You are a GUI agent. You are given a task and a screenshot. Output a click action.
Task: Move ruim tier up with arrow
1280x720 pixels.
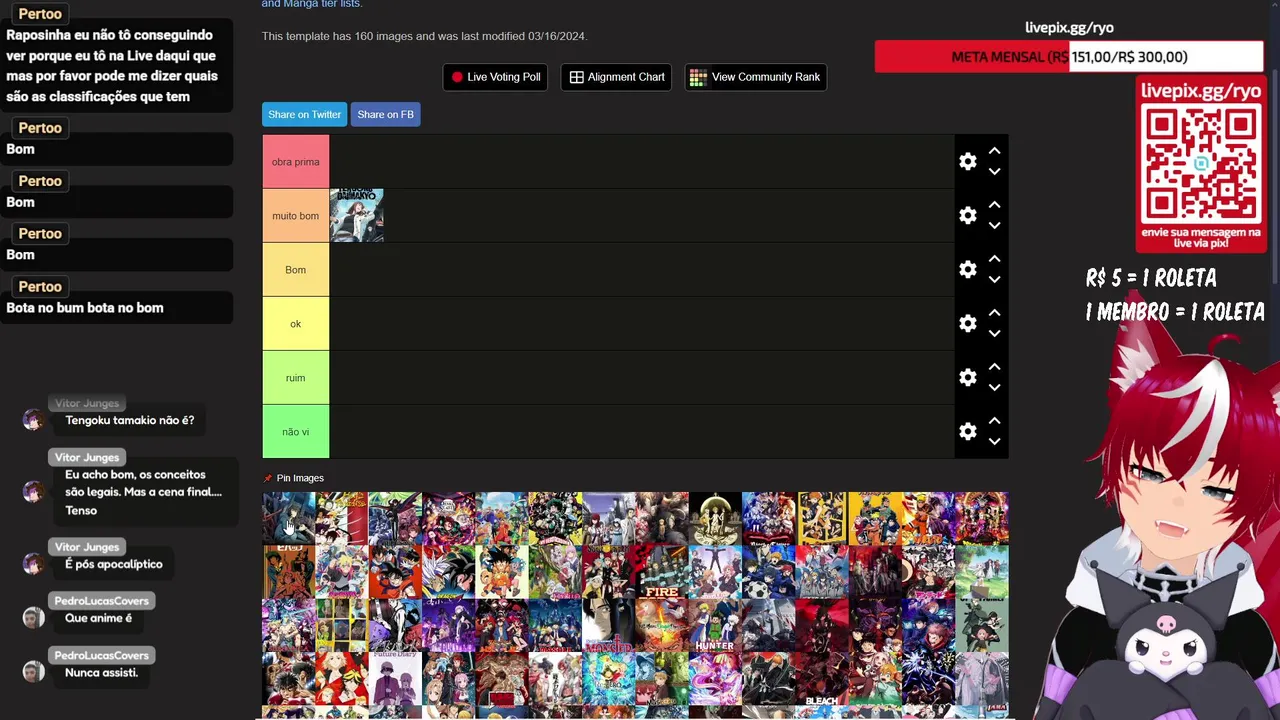click(x=994, y=367)
